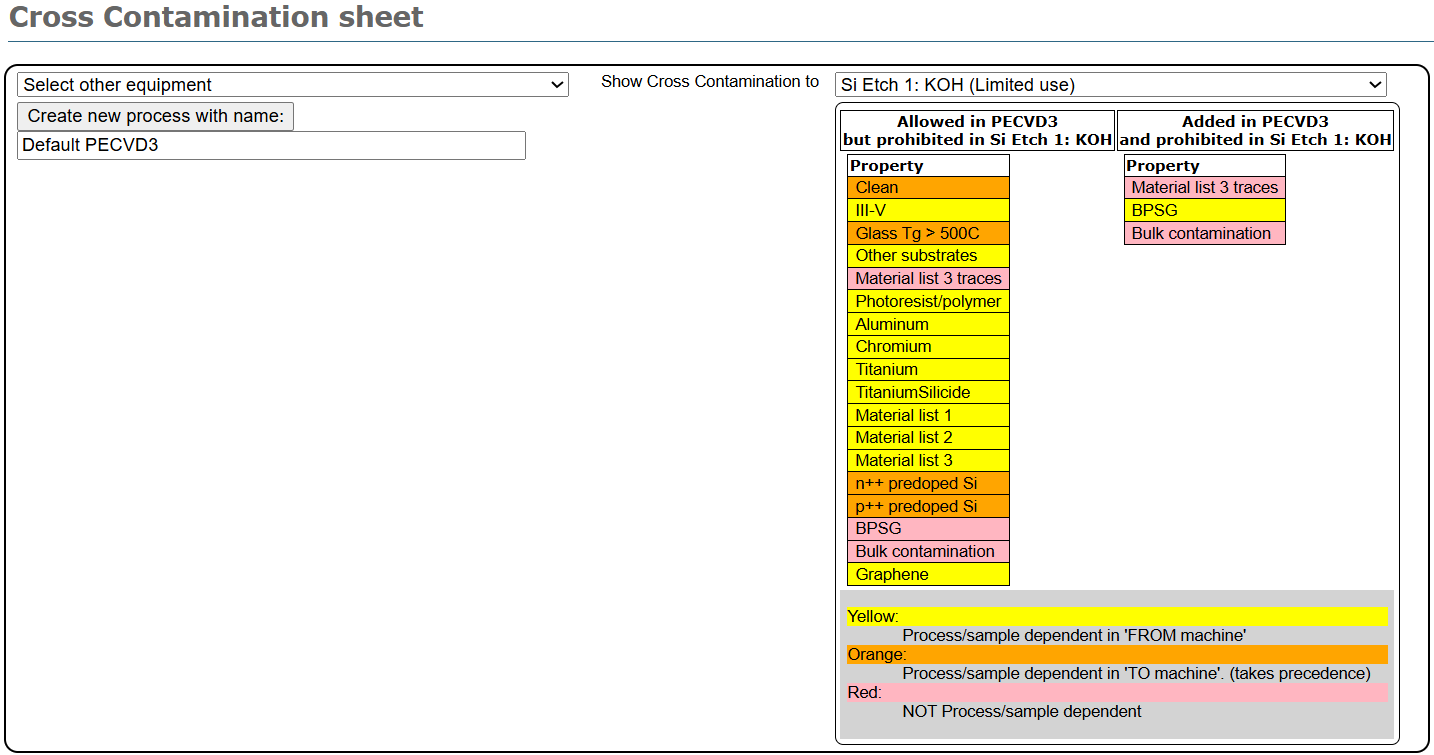Select the orange 'Clean' property row
Image resolution: width=1434 pixels, height=755 pixels.
(x=928, y=188)
